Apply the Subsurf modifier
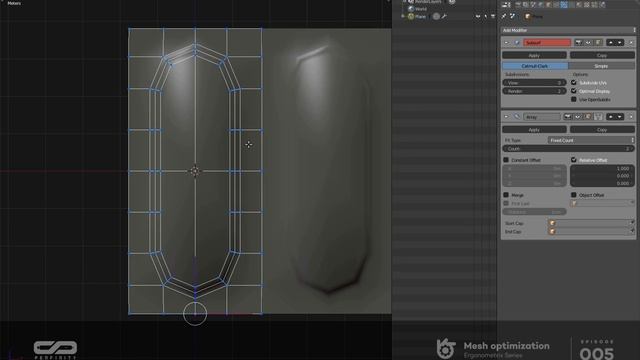The width and height of the screenshot is (640, 360). [x=534, y=55]
